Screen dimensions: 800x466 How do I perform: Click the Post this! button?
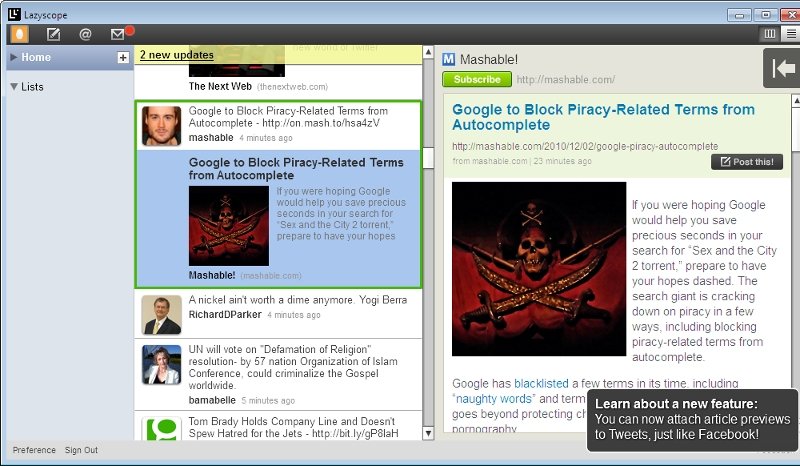pyautogui.click(x=747, y=162)
